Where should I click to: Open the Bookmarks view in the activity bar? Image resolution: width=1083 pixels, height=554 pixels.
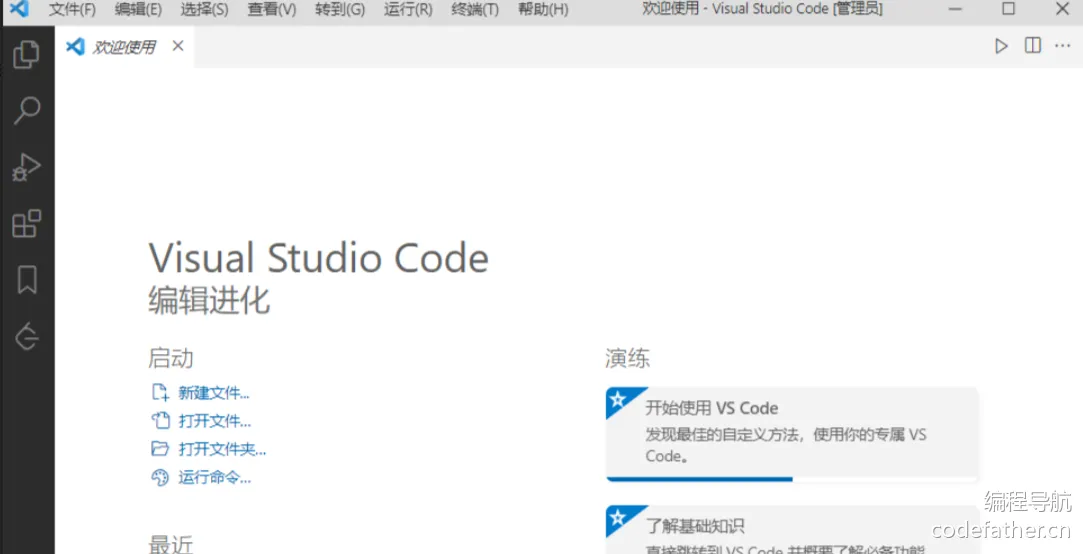pyautogui.click(x=27, y=280)
